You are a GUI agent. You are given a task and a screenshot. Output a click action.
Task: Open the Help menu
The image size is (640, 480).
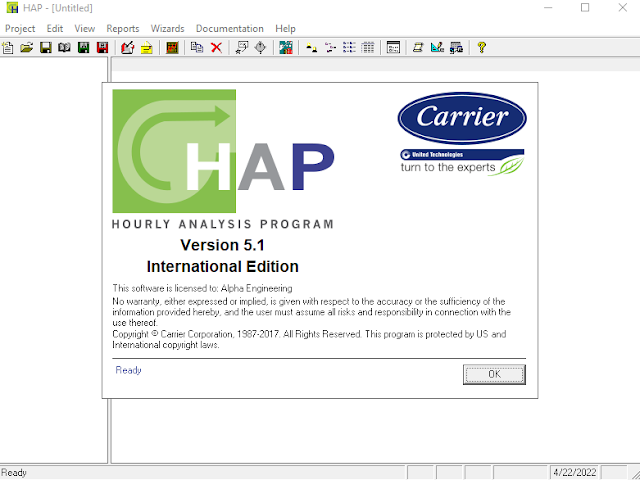(x=285, y=29)
